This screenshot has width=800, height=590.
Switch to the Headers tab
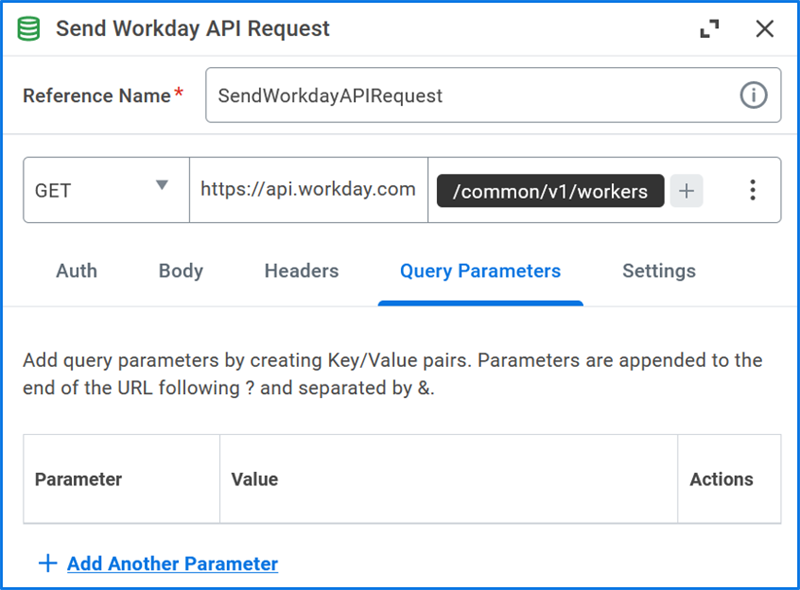pos(302,271)
